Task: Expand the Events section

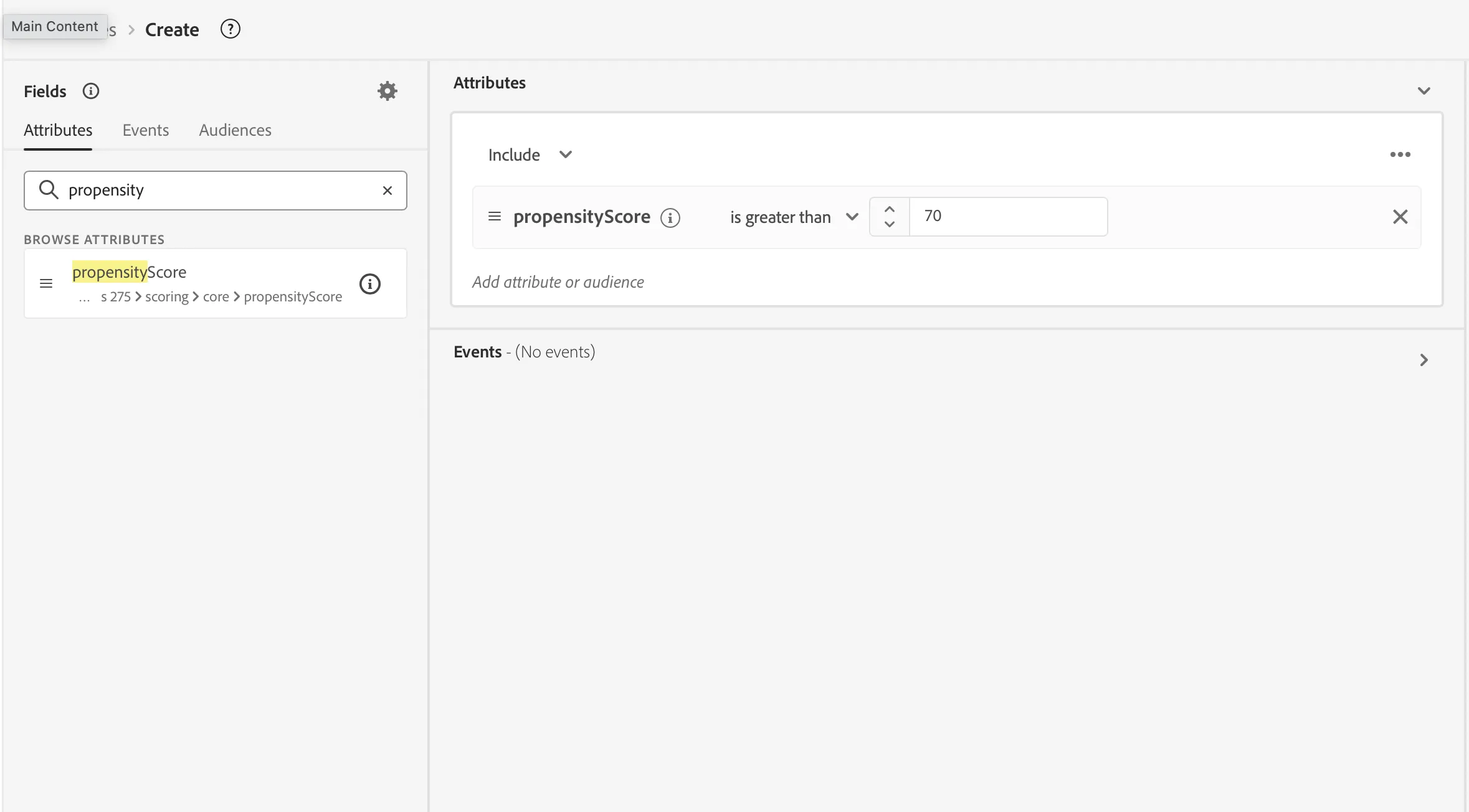Action: [x=1424, y=360]
